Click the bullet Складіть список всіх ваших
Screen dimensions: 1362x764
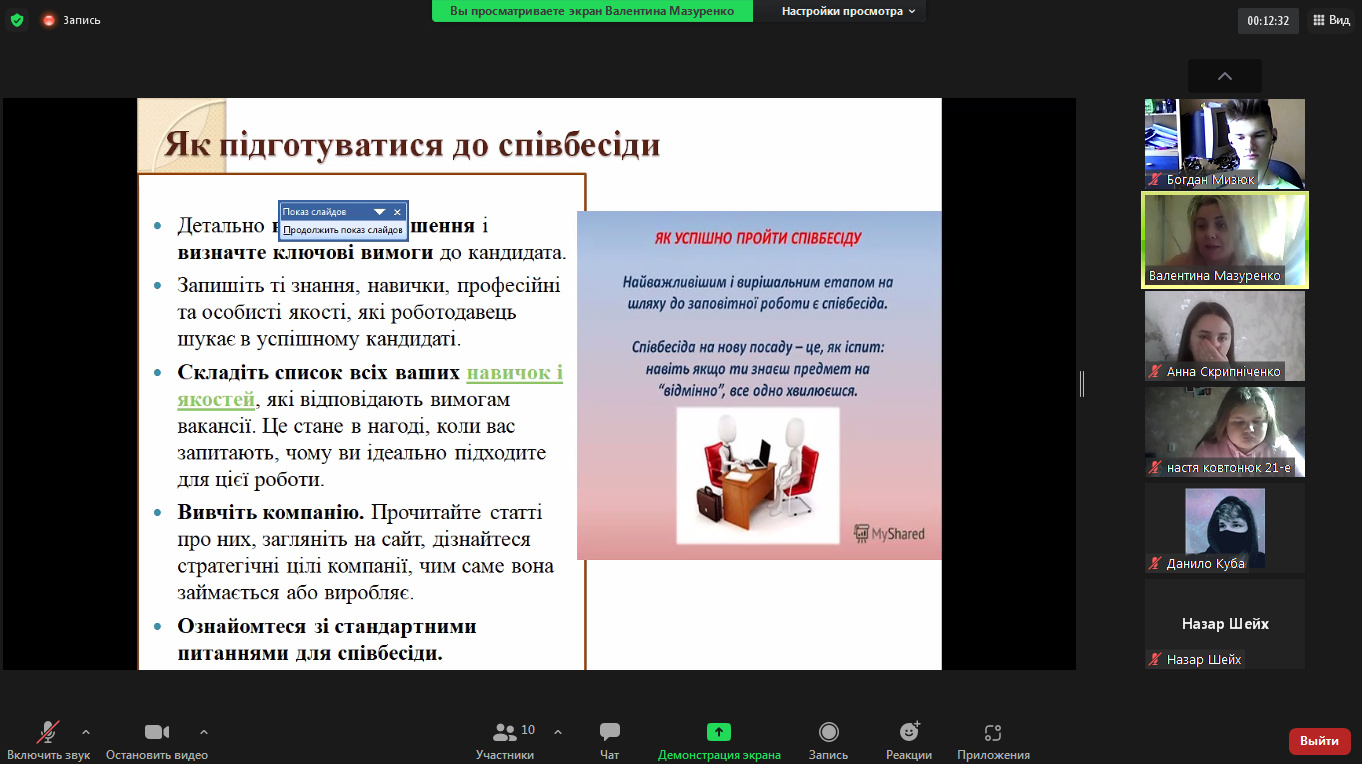tap(319, 373)
